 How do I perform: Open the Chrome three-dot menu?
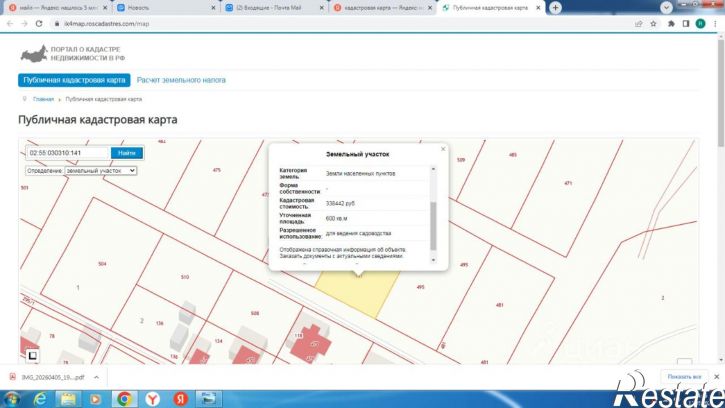point(715,24)
